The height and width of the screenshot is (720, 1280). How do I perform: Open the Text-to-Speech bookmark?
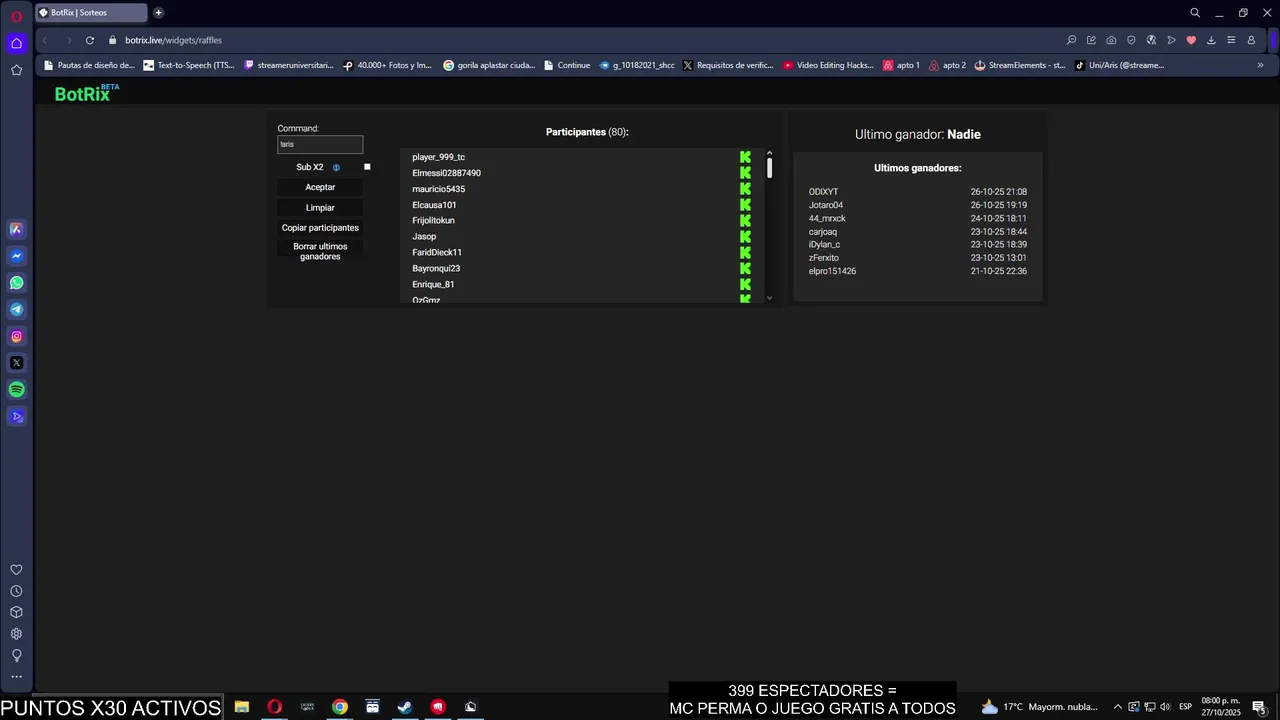189,65
